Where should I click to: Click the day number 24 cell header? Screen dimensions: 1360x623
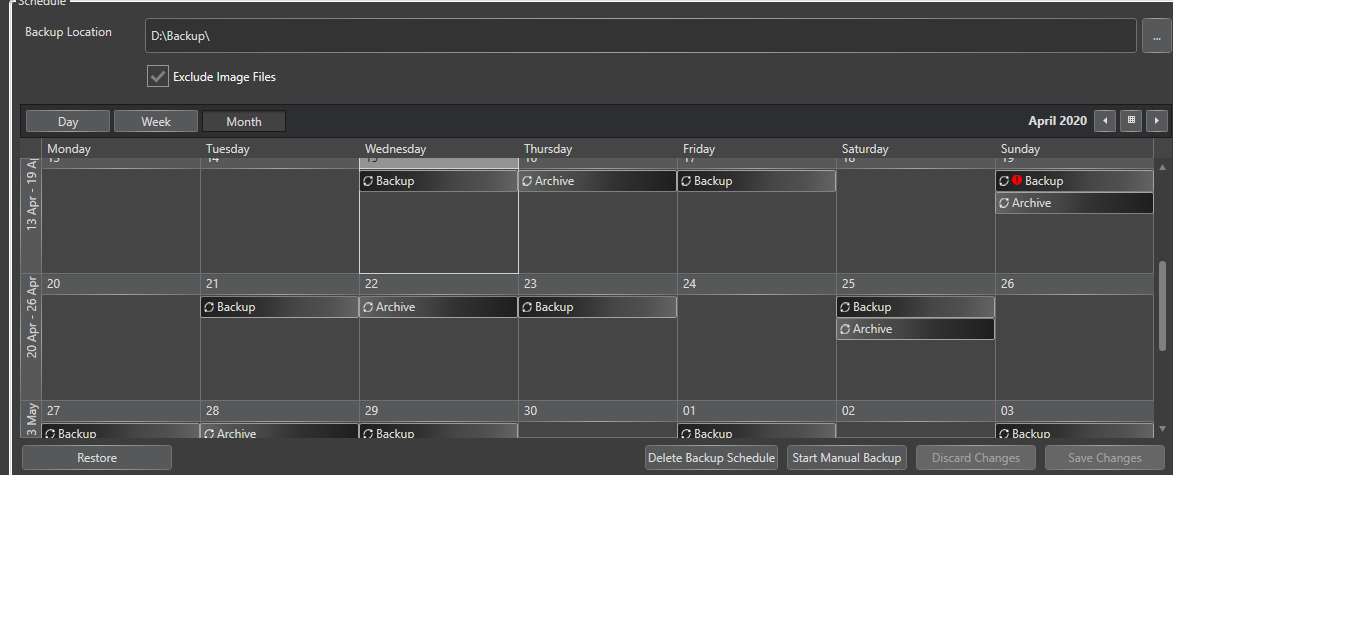[x=757, y=284]
